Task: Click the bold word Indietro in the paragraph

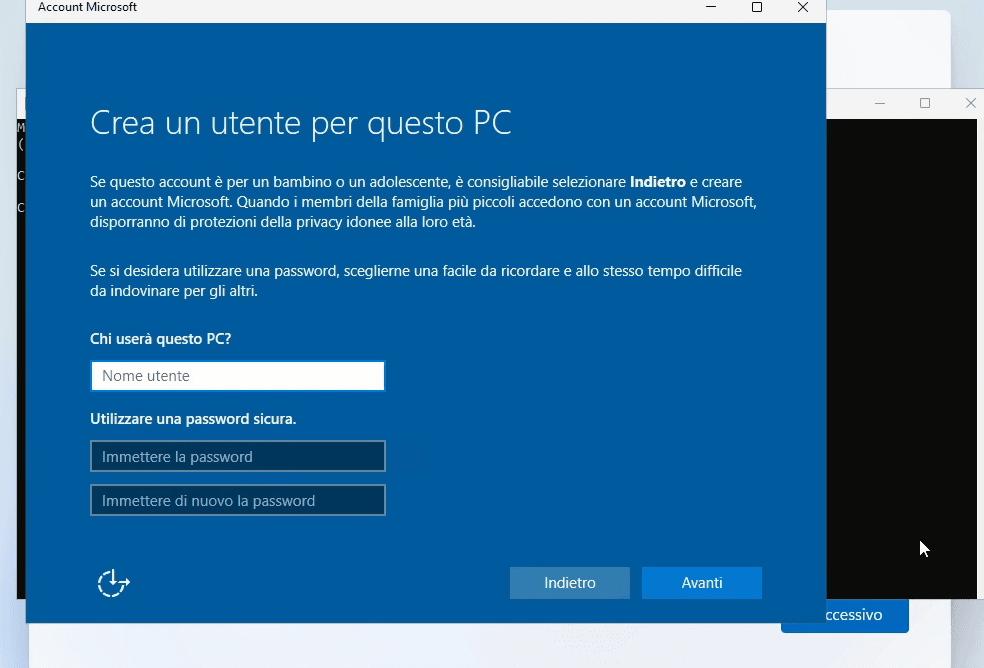Action: 658,182
